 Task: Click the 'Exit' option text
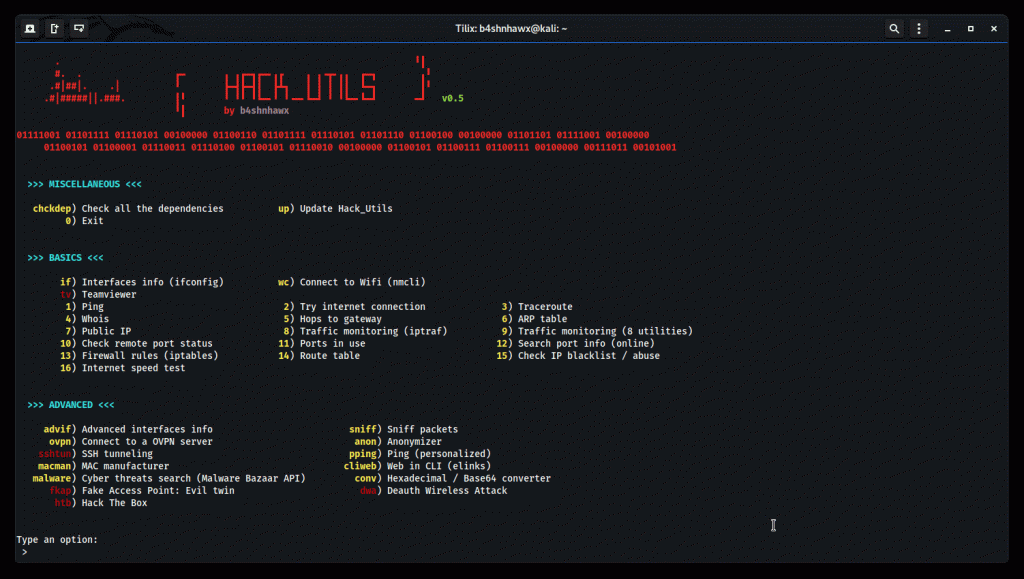(x=93, y=221)
